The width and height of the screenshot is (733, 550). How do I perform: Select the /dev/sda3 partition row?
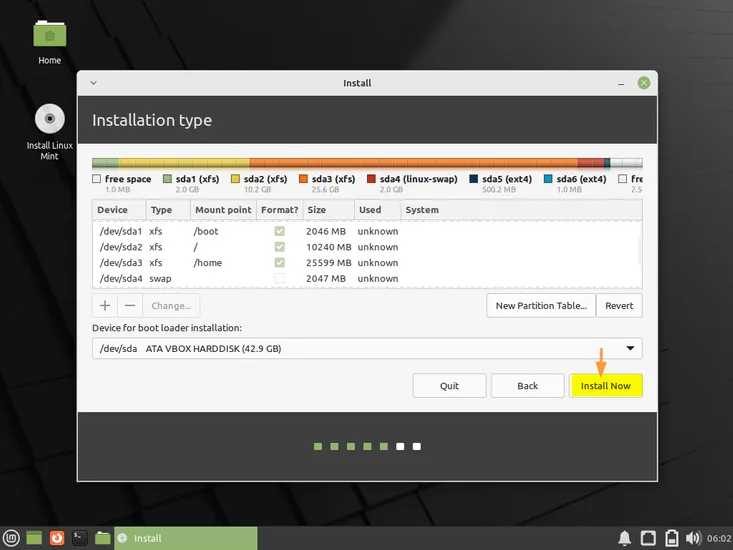(367, 263)
